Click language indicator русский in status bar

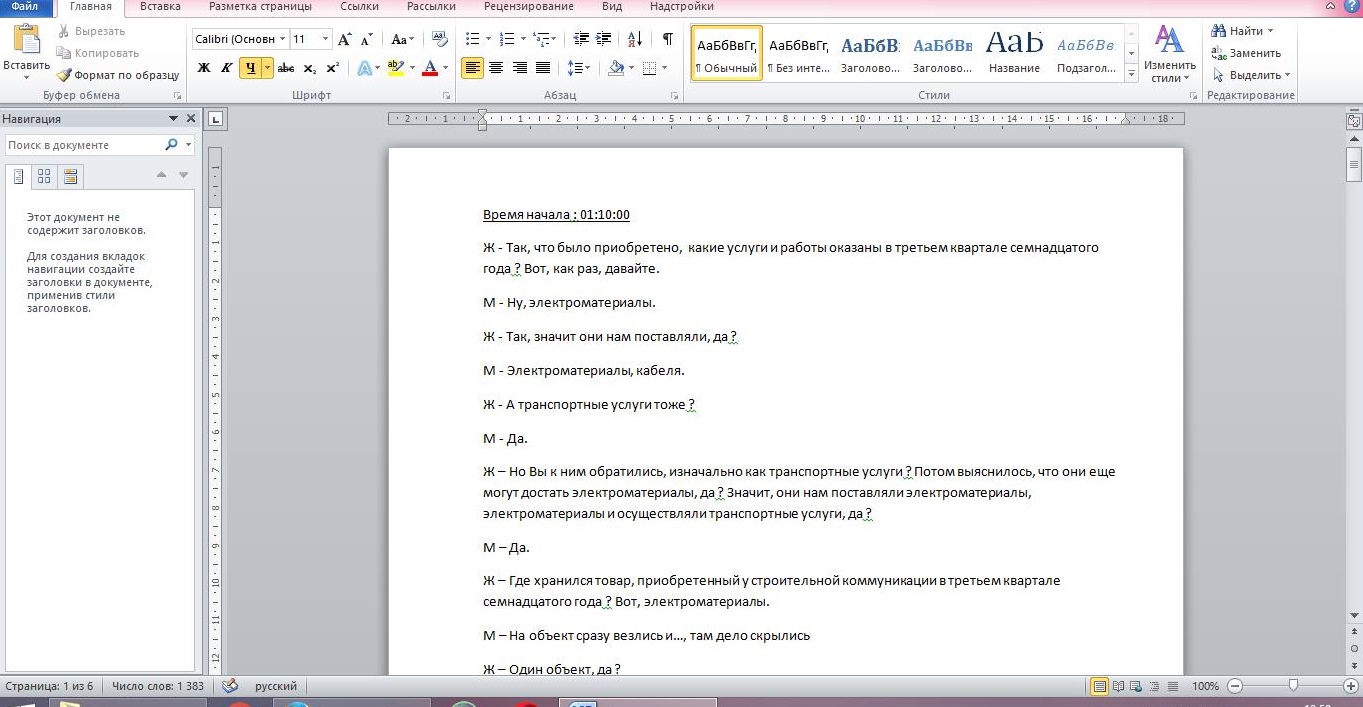pos(276,686)
